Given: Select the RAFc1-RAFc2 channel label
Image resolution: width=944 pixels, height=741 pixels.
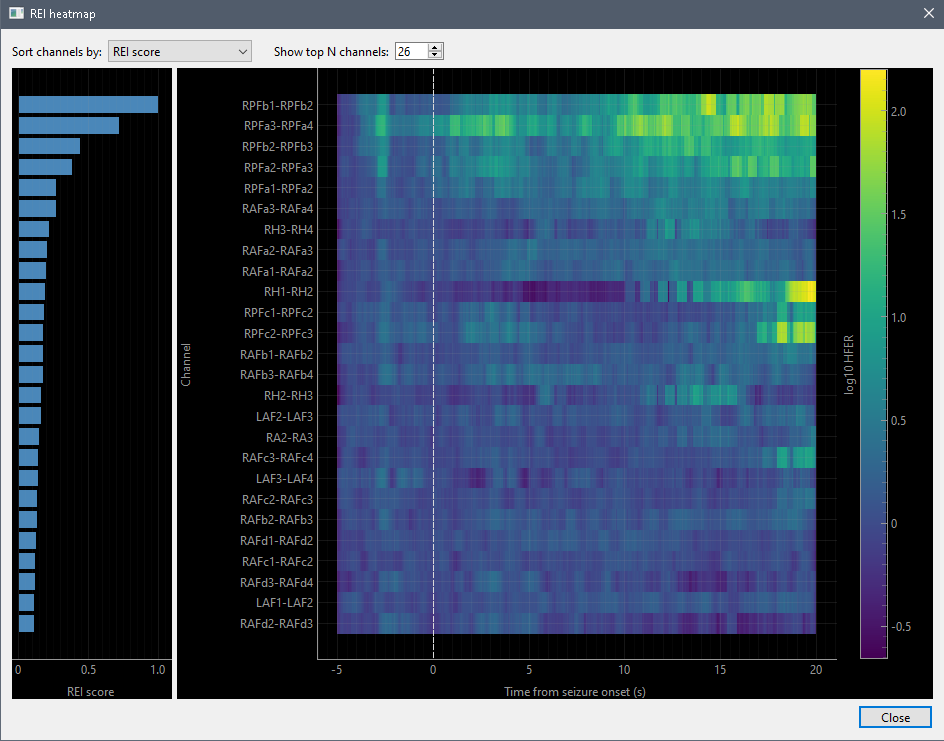Looking at the screenshot, I should pos(277,562).
